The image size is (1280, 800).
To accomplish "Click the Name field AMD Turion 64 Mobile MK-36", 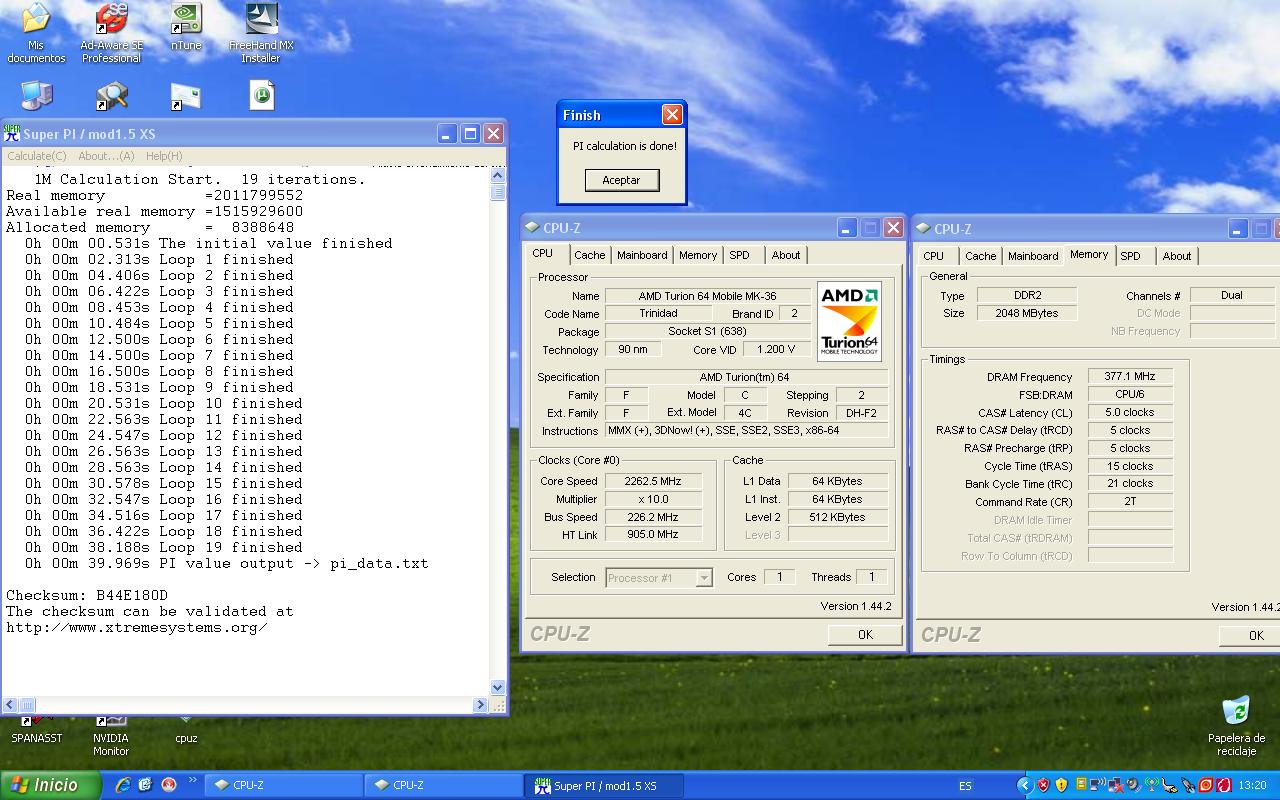I will 710,296.
